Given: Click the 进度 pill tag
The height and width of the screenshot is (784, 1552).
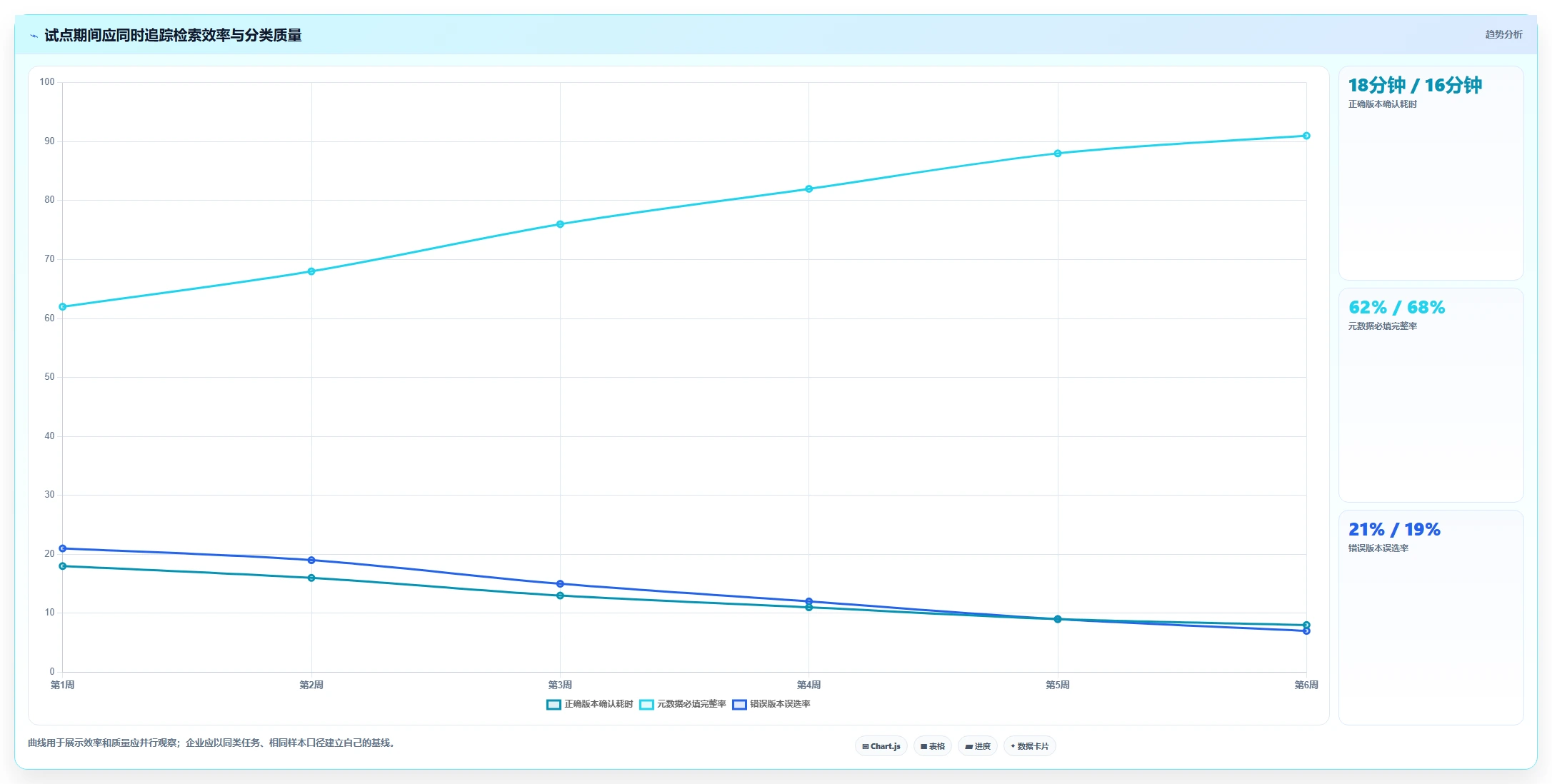Looking at the screenshot, I should 978,746.
